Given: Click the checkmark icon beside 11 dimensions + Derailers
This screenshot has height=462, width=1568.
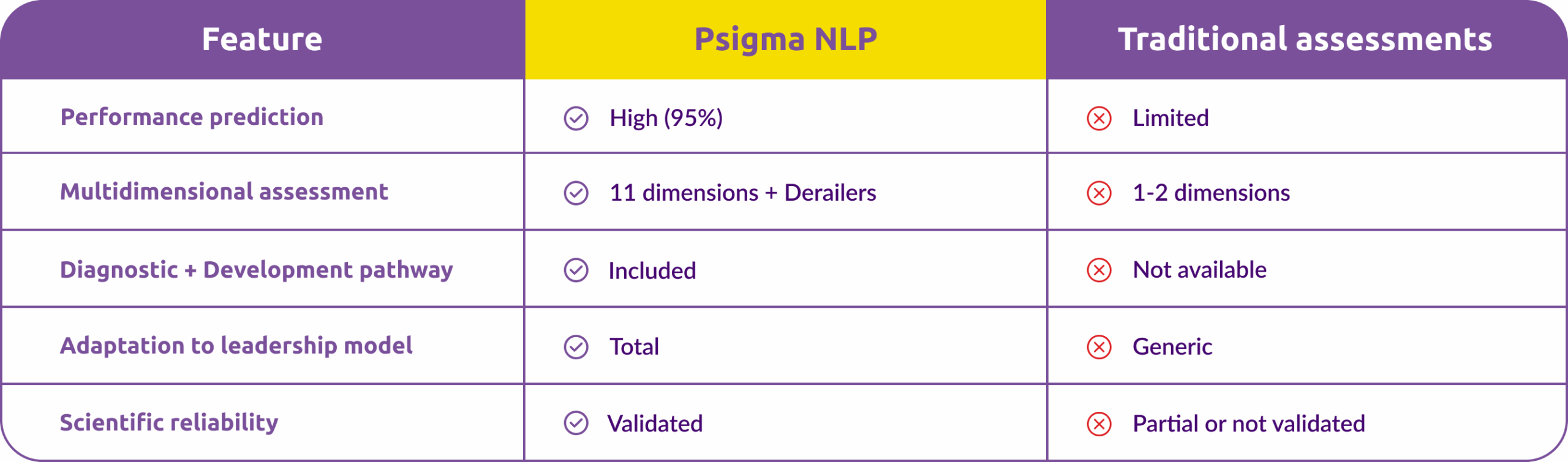Looking at the screenshot, I should 576,193.
